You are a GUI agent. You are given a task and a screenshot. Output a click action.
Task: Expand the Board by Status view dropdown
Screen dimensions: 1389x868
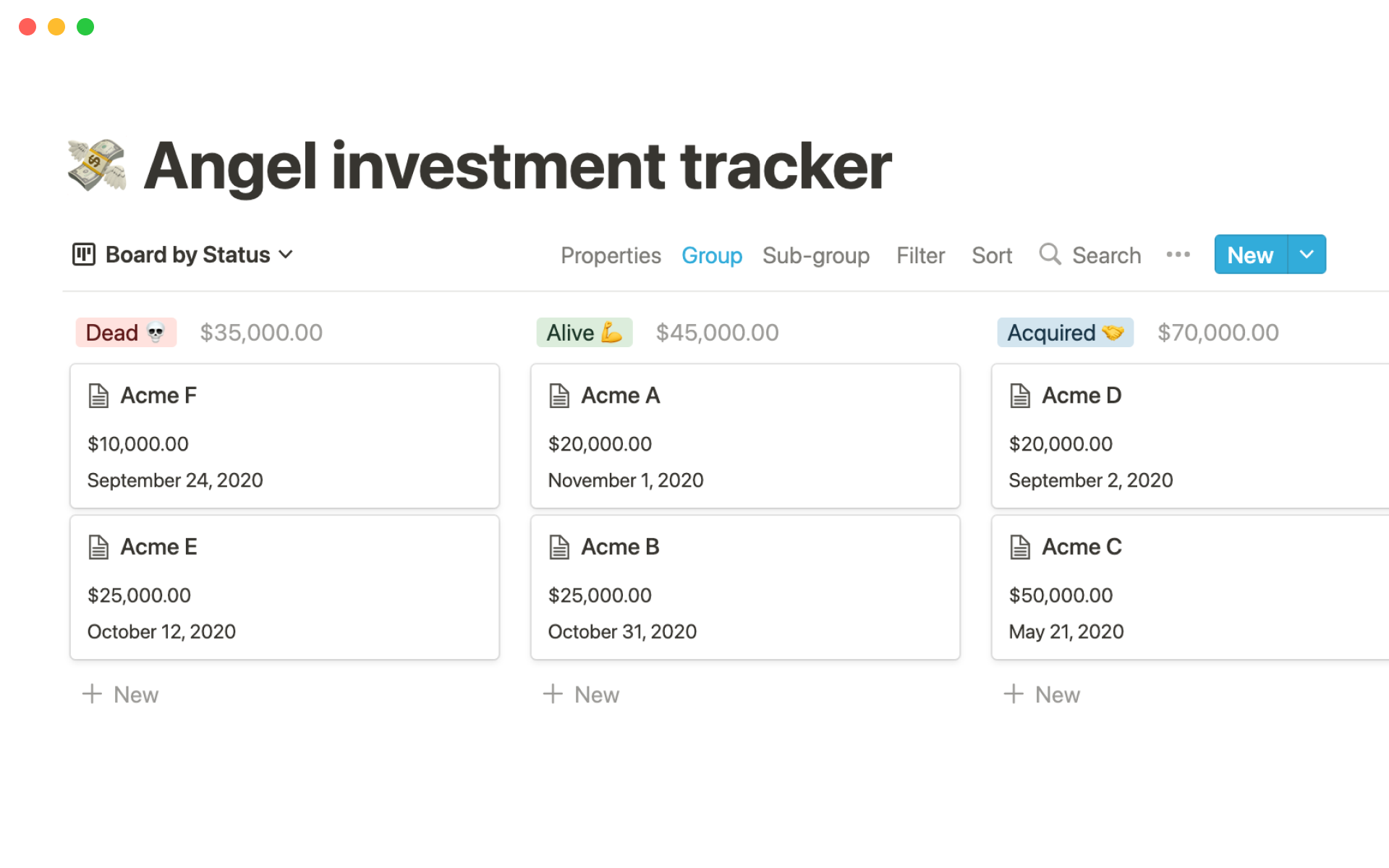pyautogui.click(x=286, y=255)
